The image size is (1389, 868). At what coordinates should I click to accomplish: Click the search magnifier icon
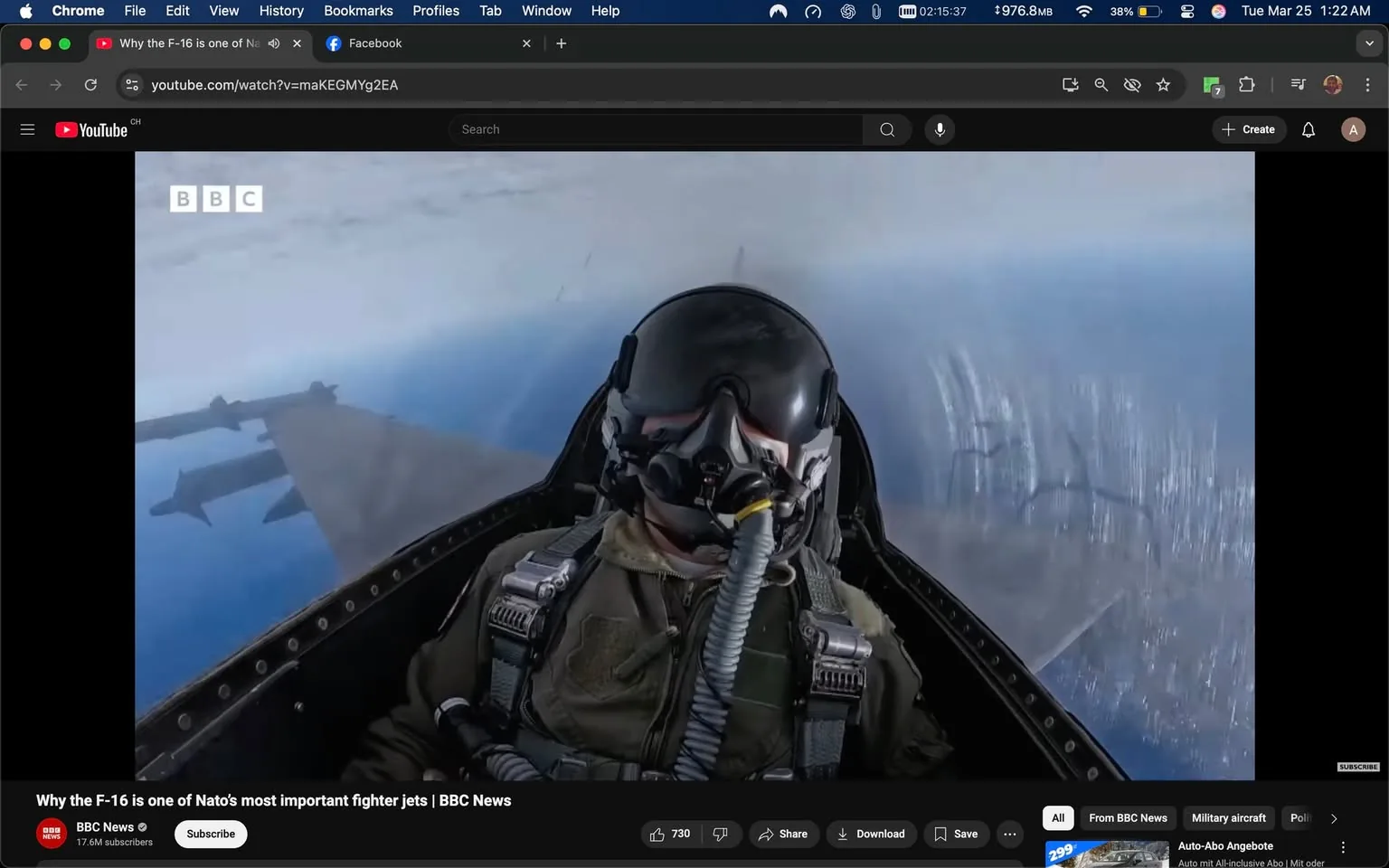pos(886,129)
